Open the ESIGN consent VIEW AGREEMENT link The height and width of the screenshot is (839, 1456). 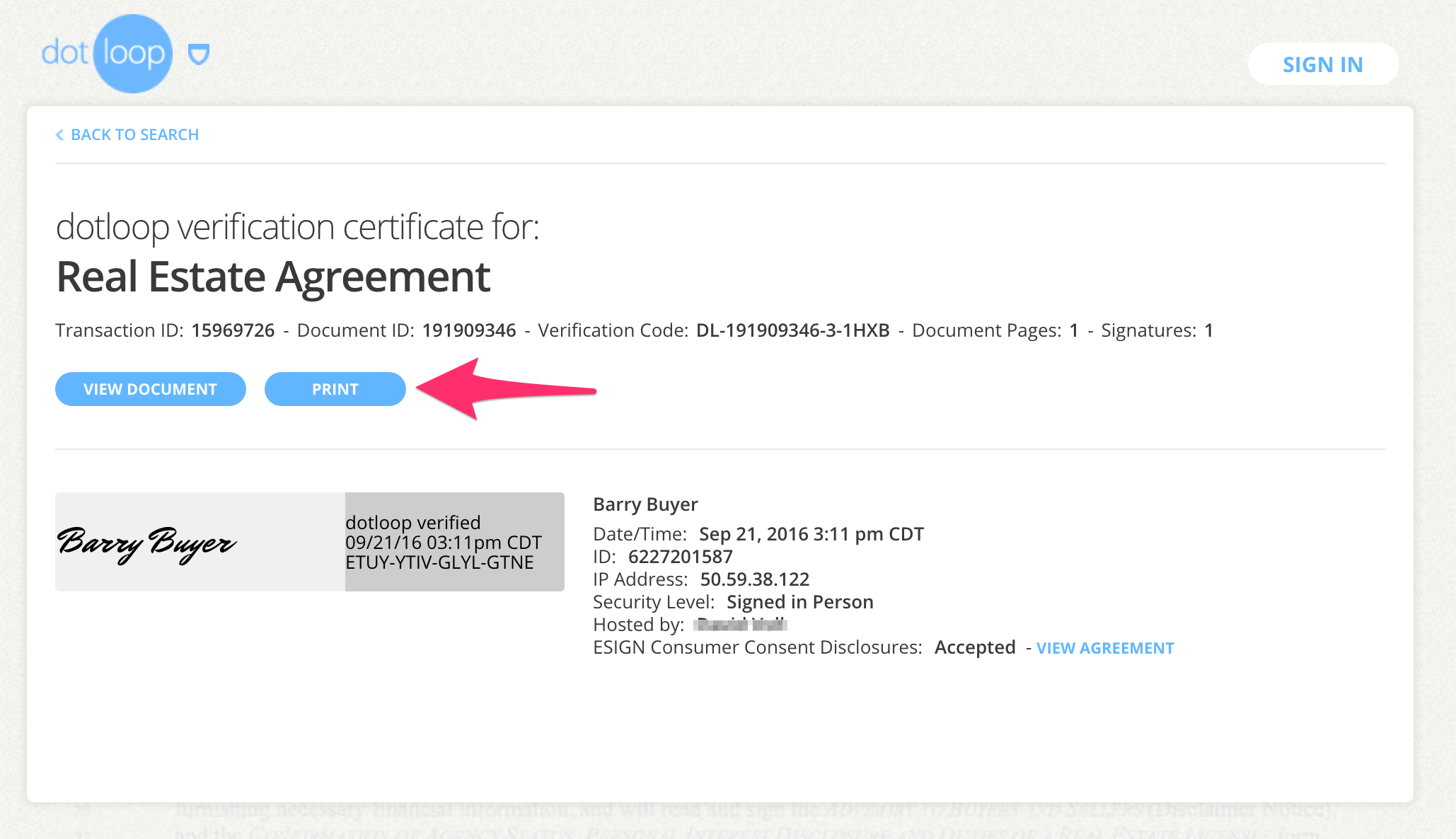point(1104,648)
